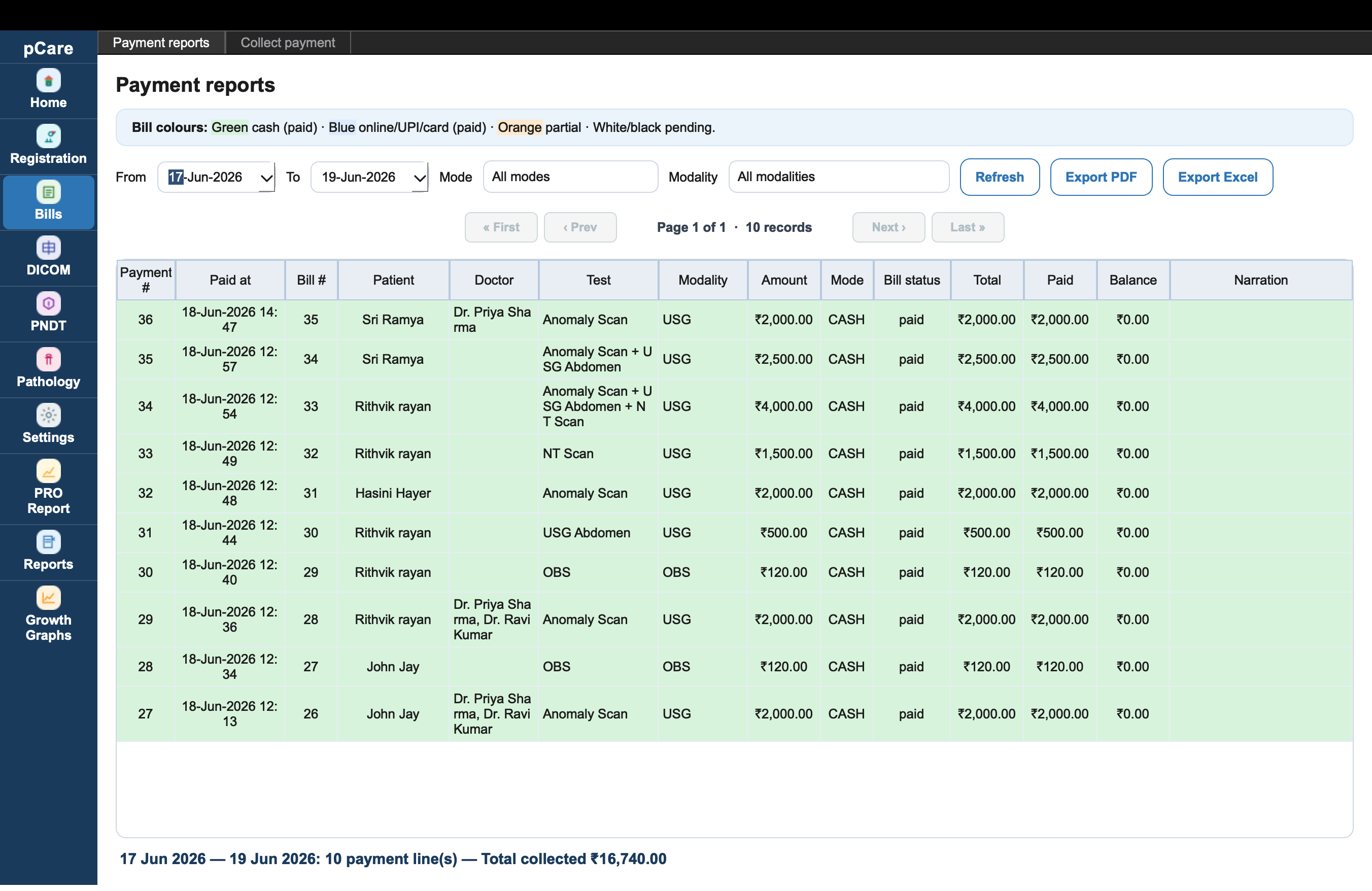
Task: Click the Blue legend colour chip
Action: click(x=342, y=127)
